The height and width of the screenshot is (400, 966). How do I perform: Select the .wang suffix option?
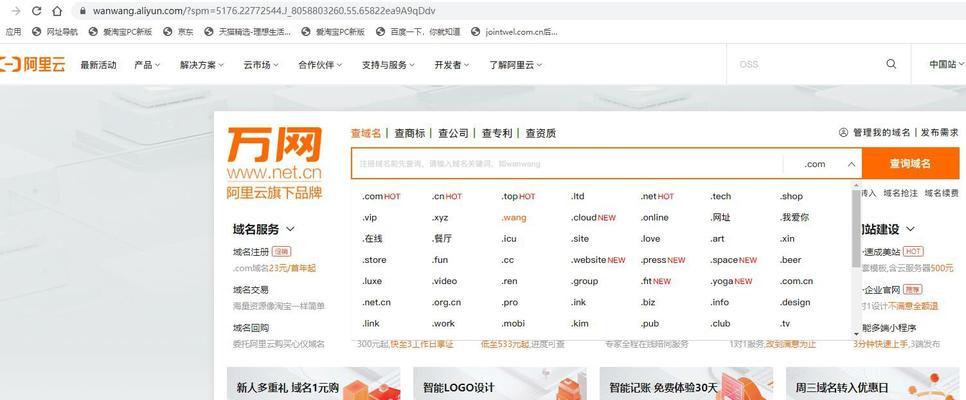pos(514,218)
